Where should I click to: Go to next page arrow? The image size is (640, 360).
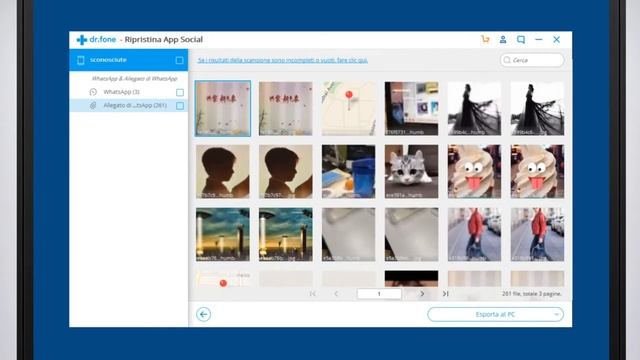422,293
